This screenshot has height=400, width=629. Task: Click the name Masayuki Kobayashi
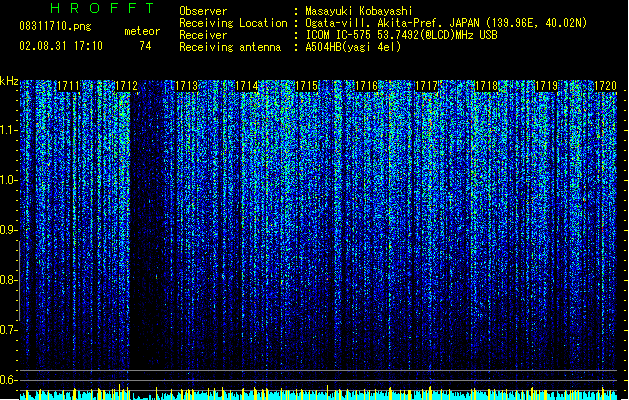click(359, 11)
